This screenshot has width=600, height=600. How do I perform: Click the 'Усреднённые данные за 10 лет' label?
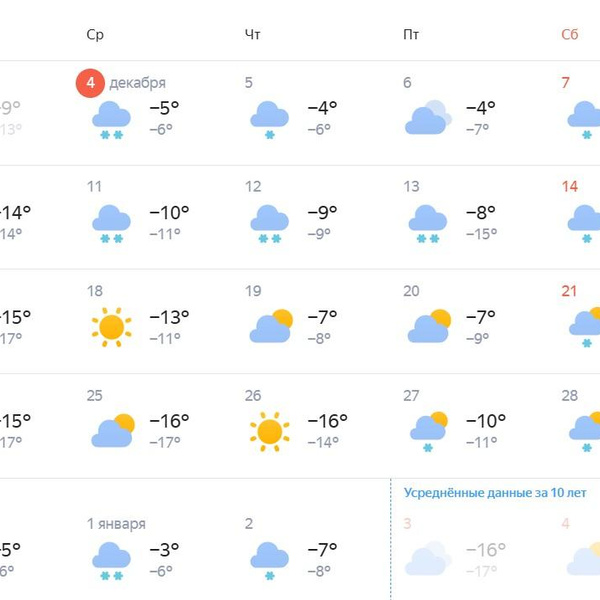[495, 493]
